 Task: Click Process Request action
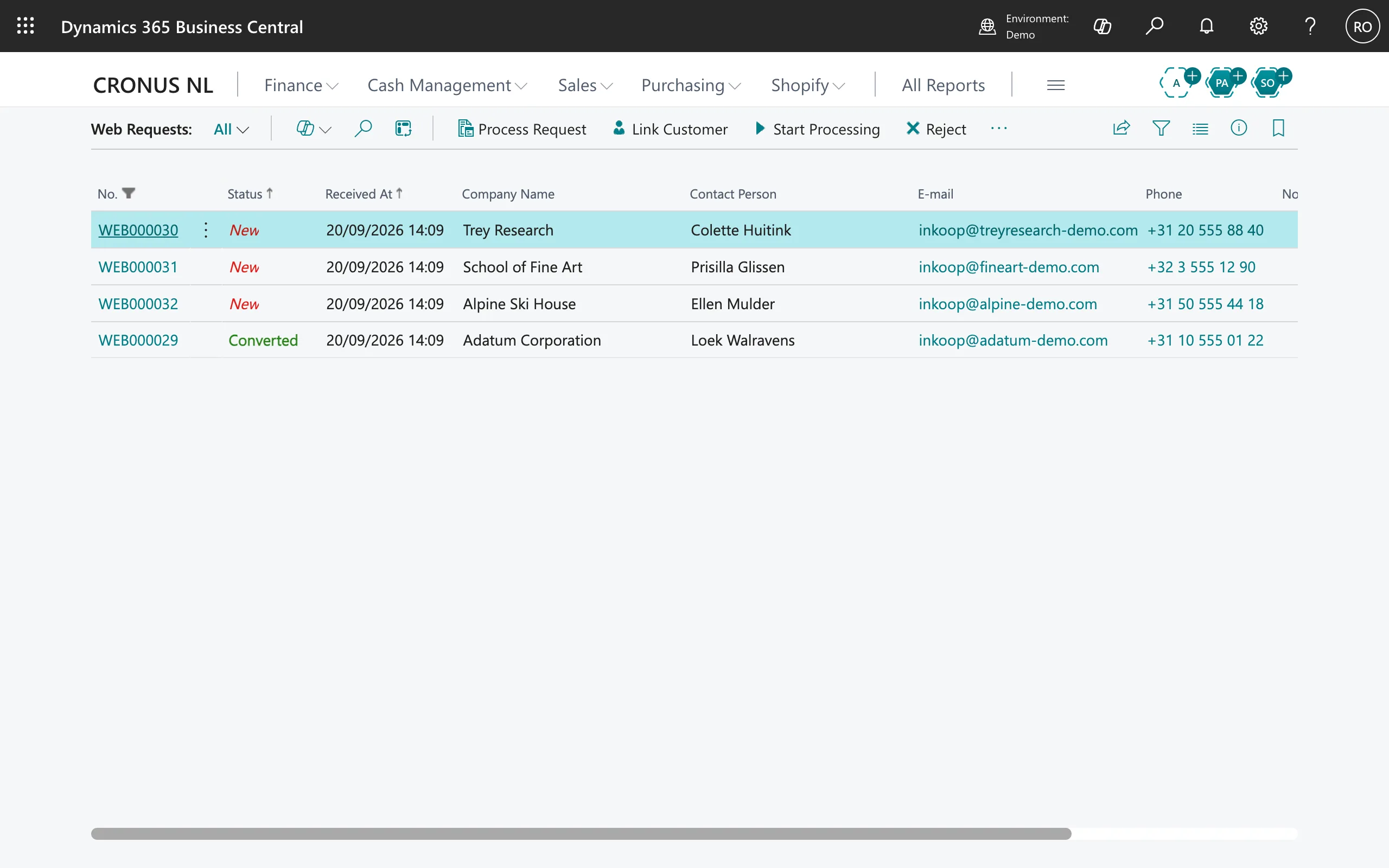point(523,129)
